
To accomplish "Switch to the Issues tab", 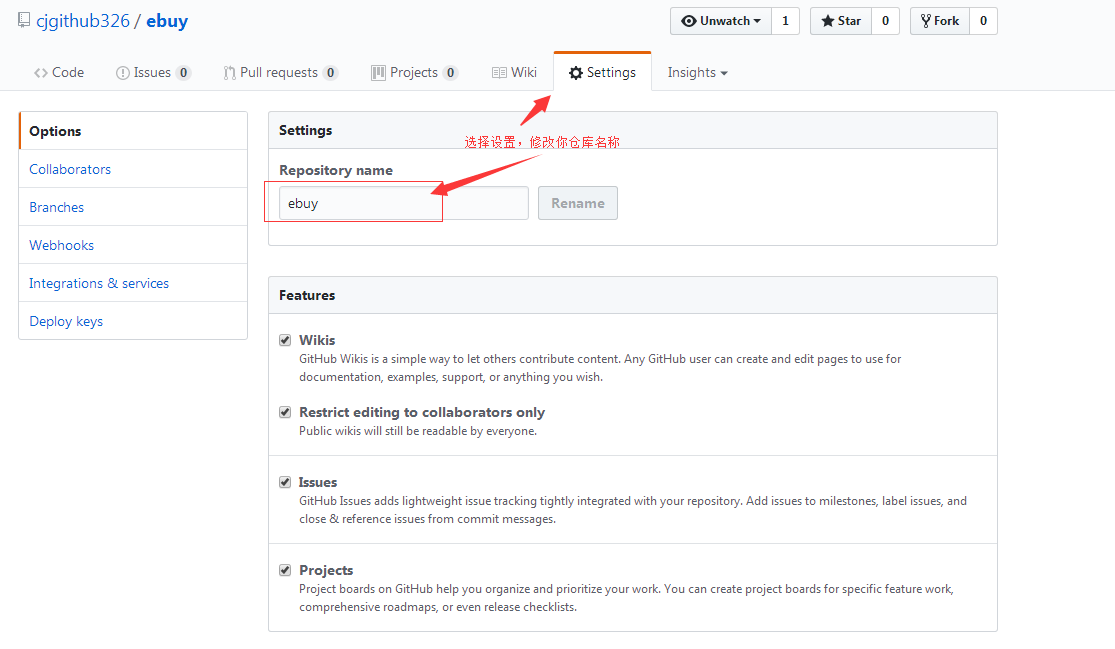I will pos(153,73).
